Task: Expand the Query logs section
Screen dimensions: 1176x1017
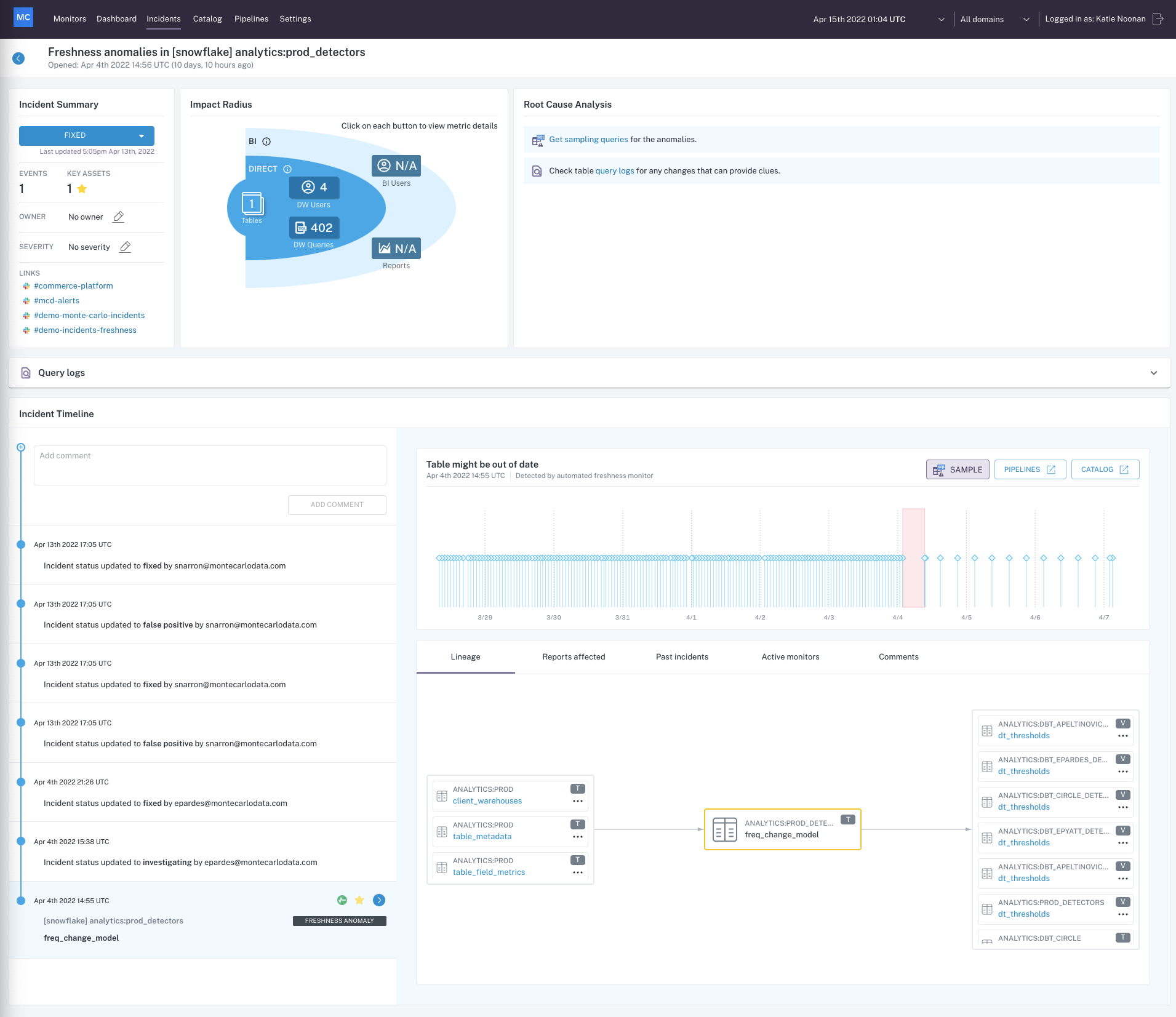Action: 1153,373
